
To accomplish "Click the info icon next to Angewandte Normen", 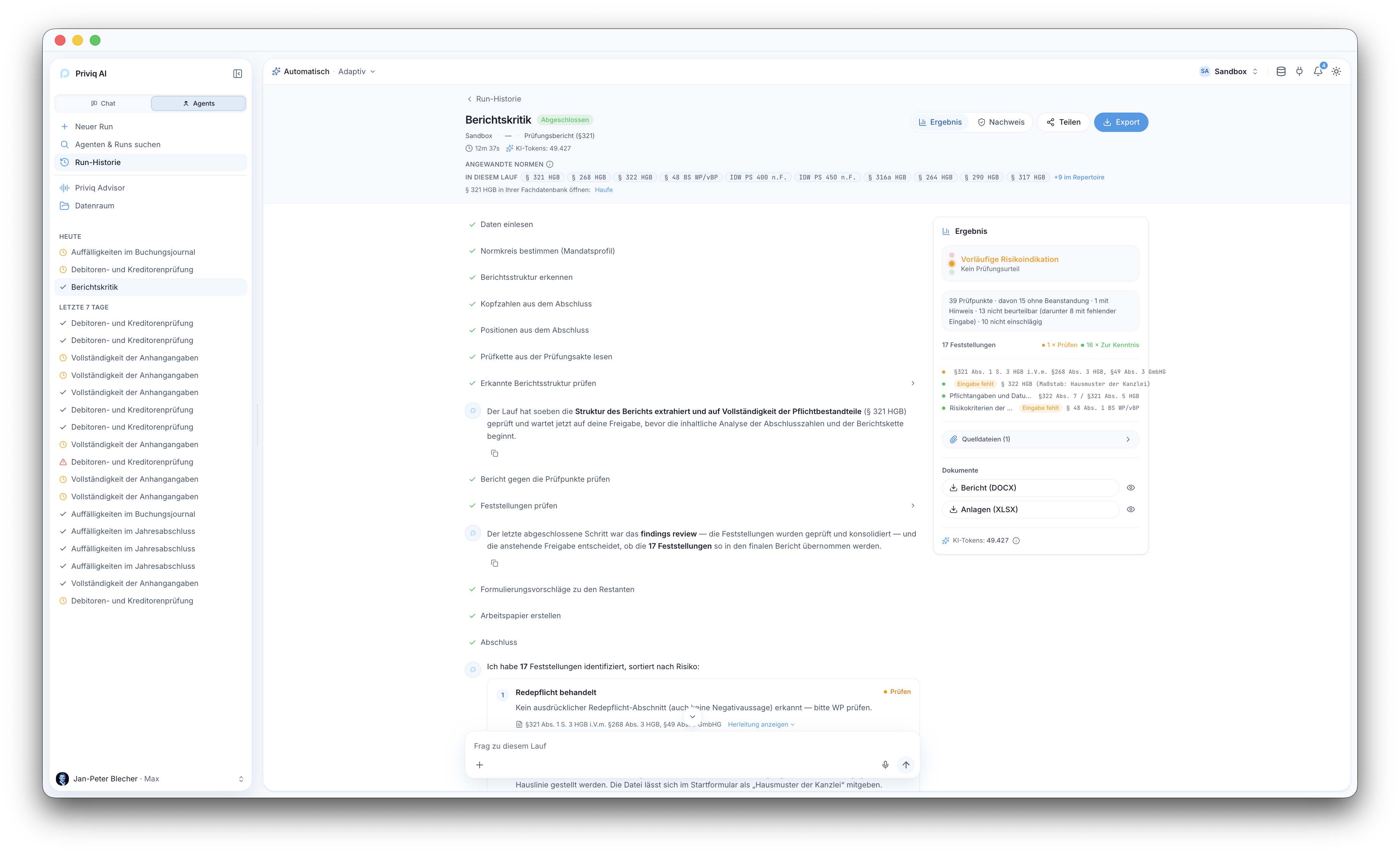I will (549, 165).
